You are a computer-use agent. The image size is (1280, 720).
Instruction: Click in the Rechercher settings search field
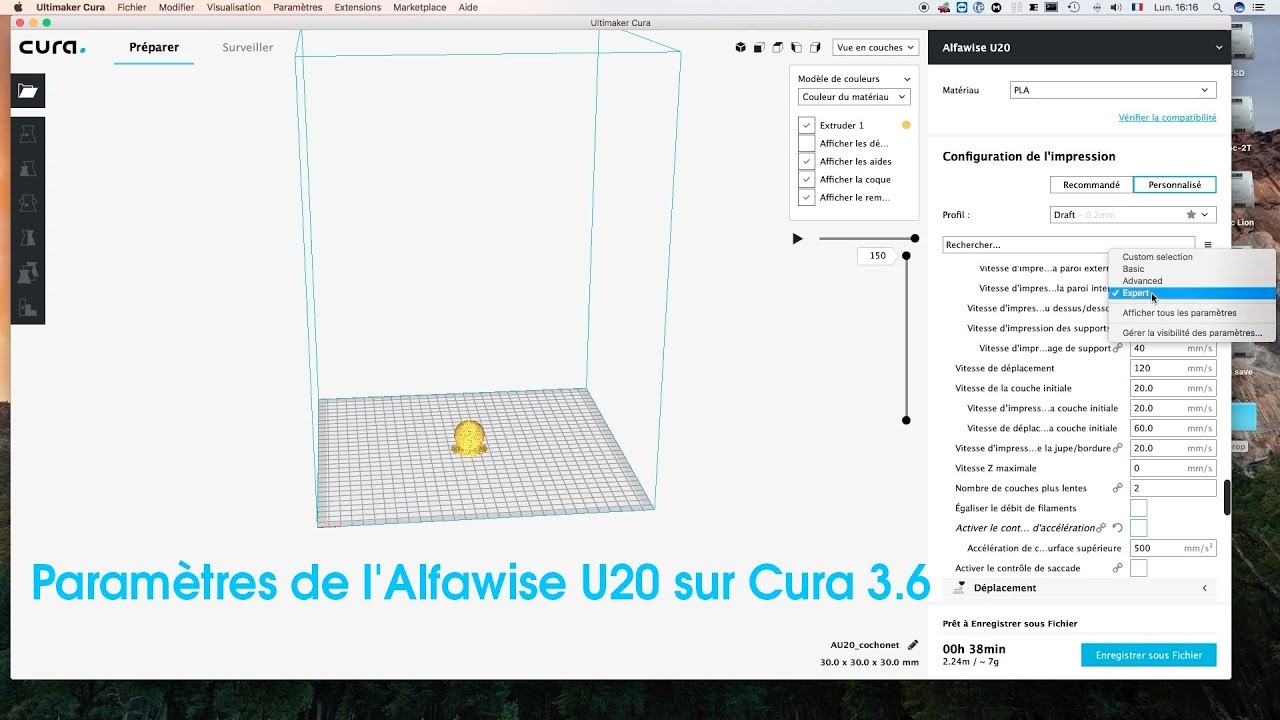(x=1069, y=244)
